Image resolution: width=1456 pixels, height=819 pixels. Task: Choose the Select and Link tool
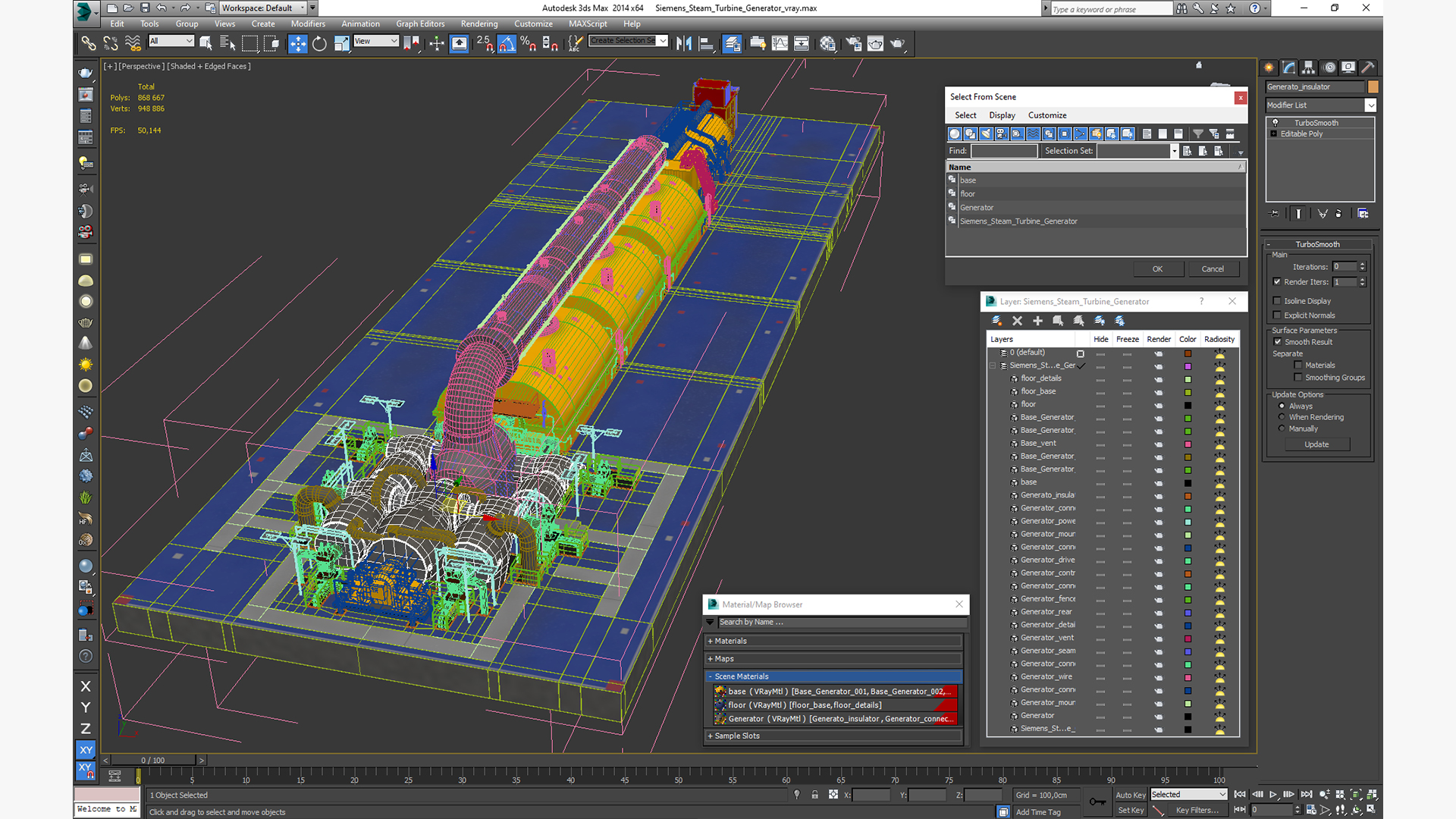[89, 43]
